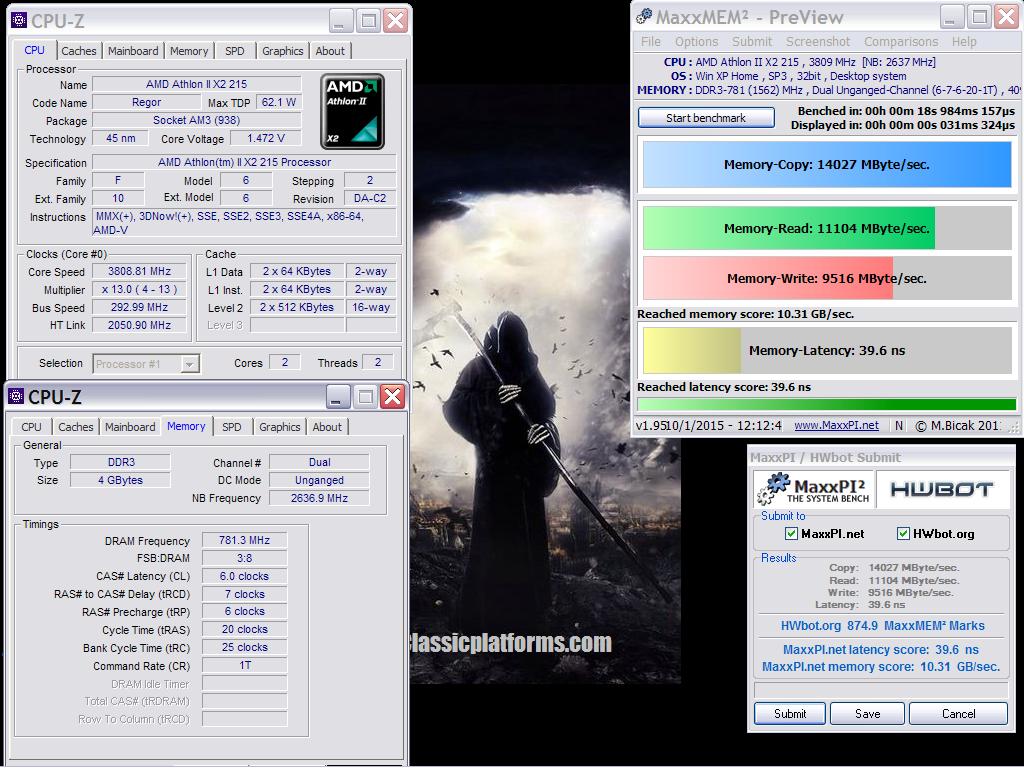
Task: Click the MaxxMEM² gear title icon
Action: (644, 17)
